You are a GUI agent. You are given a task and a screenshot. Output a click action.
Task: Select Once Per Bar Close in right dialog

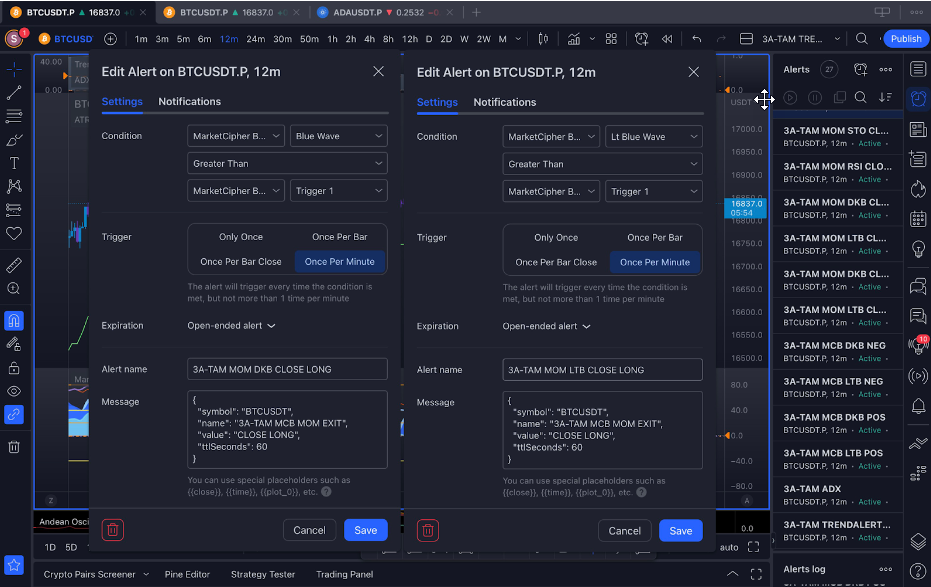point(556,262)
